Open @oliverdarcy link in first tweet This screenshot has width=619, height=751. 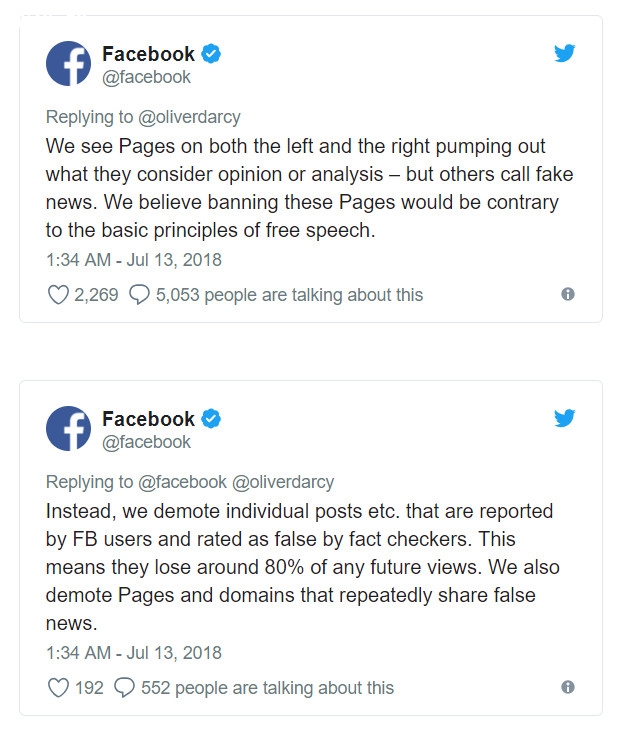pyautogui.click(x=189, y=117)
